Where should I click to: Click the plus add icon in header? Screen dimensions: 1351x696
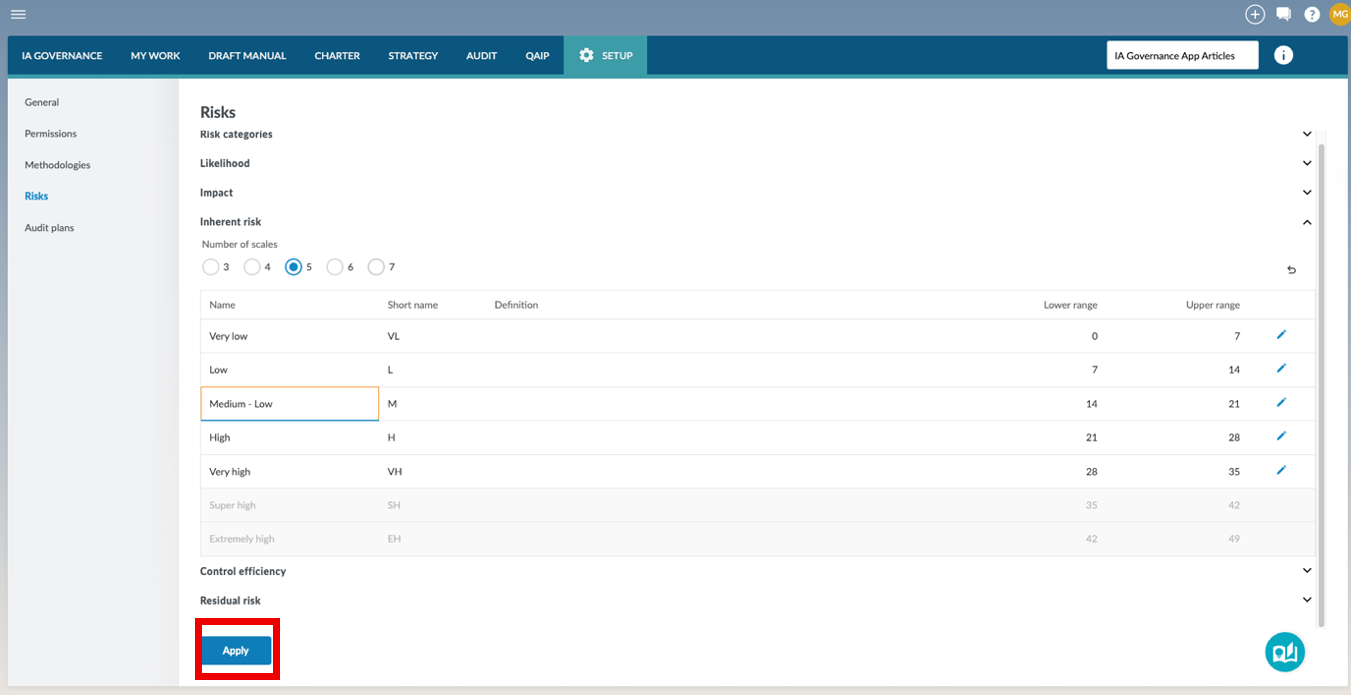click(x=1255, y=14)
